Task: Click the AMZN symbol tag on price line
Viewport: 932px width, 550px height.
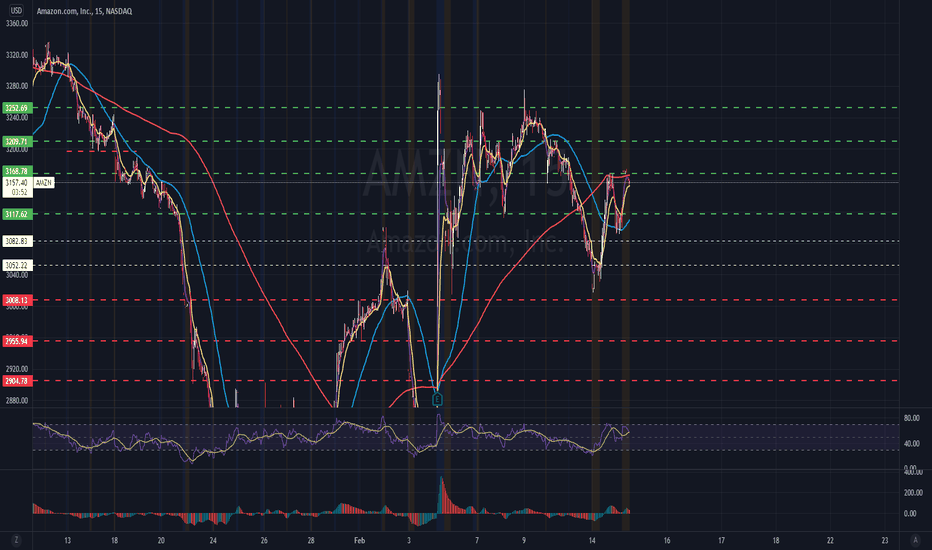Action: (43, 183)
